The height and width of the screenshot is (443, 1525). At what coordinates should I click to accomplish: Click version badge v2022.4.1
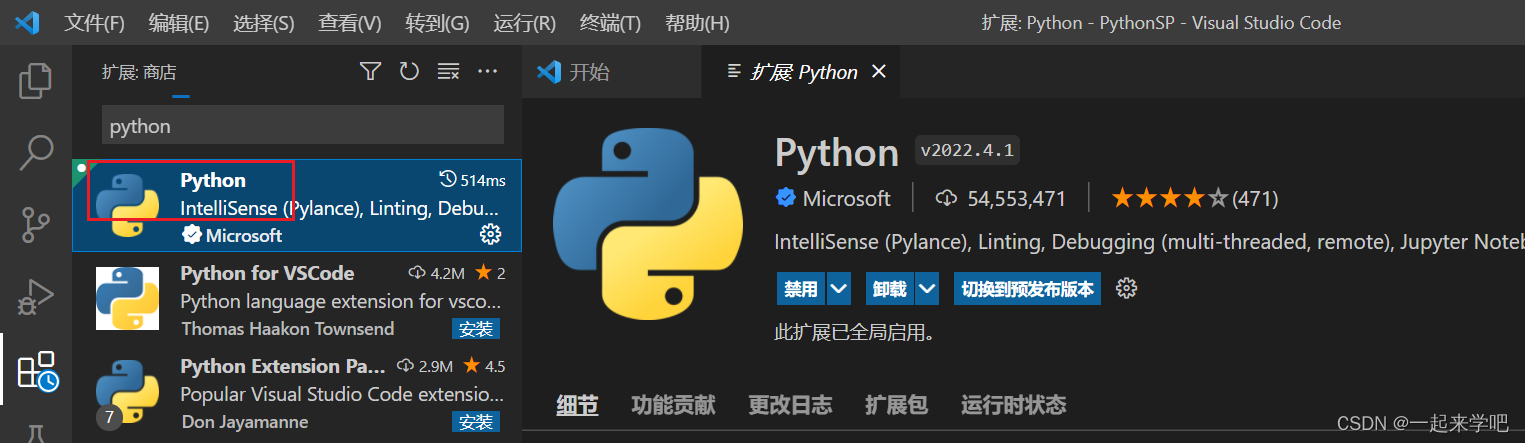click(x=967, y=152)
